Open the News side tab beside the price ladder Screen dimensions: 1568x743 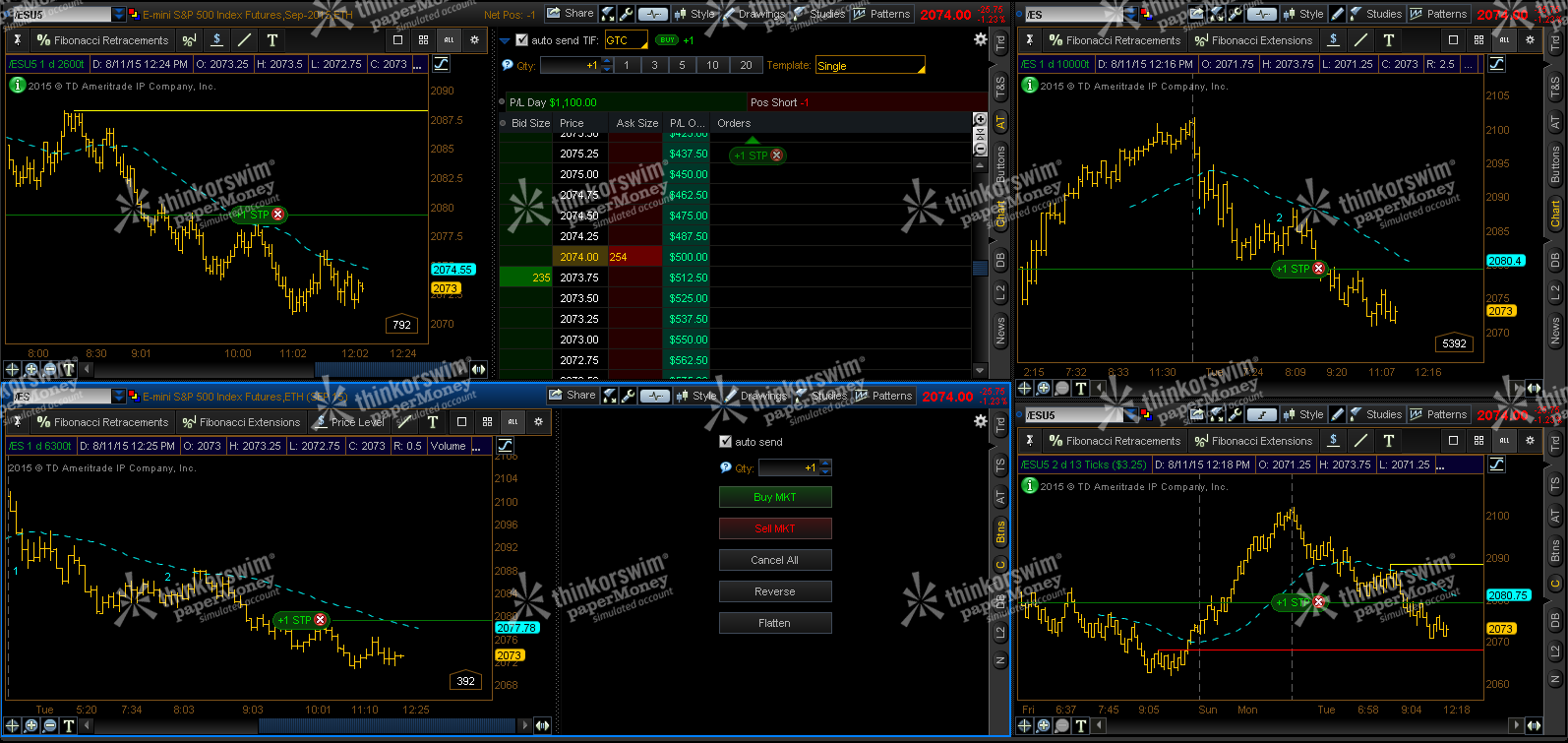point(1001,331)
